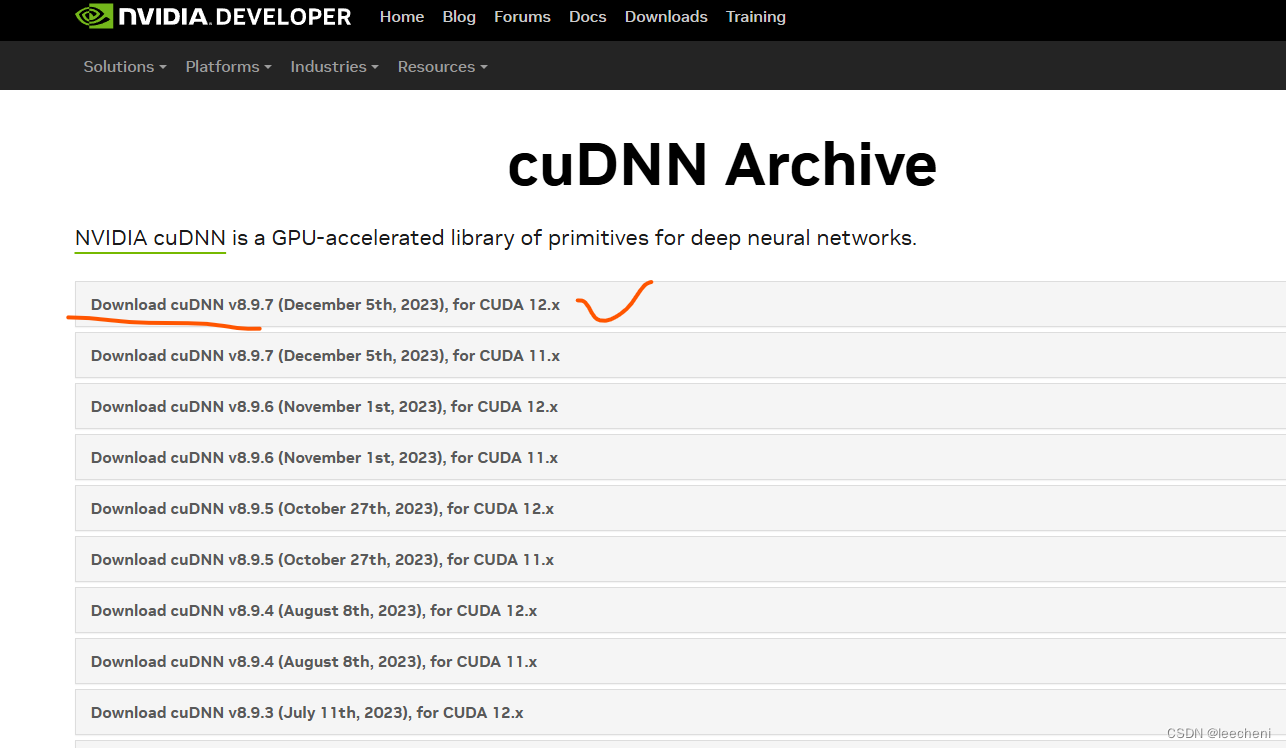Open the Home nav link
This screenshot has width=1286, height=748.
402,17
